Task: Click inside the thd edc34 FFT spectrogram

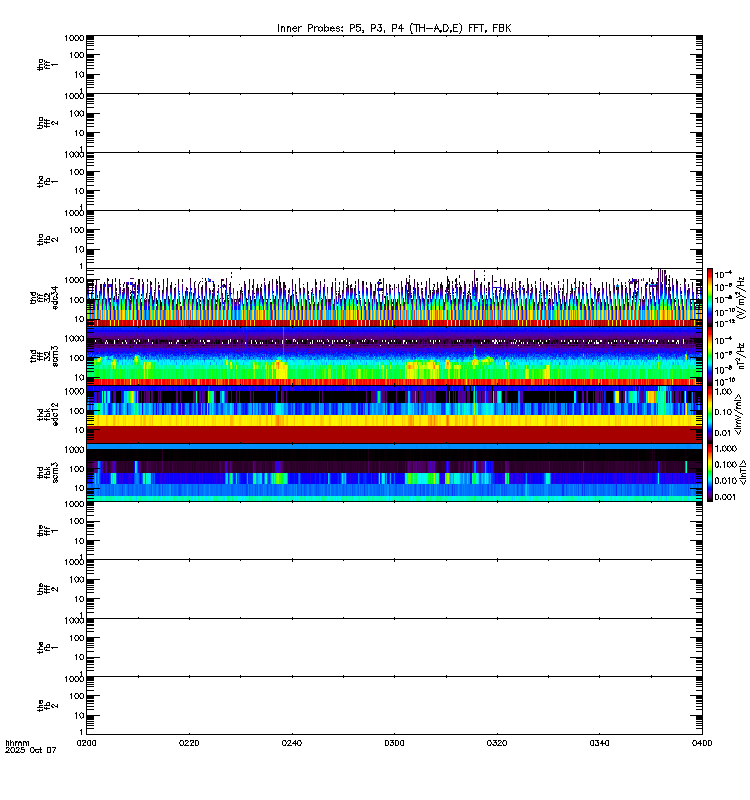Action: (394, 298)
